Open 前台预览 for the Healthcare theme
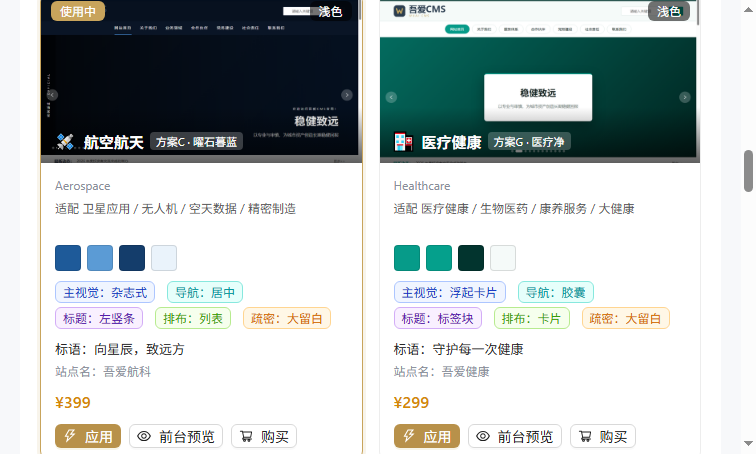The image size is (756, 454). click(x=515, y=436)
